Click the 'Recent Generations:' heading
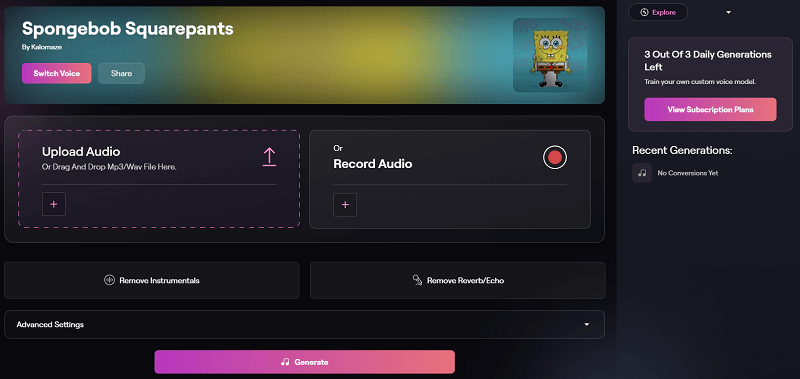The width and height of the screenshot is (800, 379). click(x=682, y=150)
